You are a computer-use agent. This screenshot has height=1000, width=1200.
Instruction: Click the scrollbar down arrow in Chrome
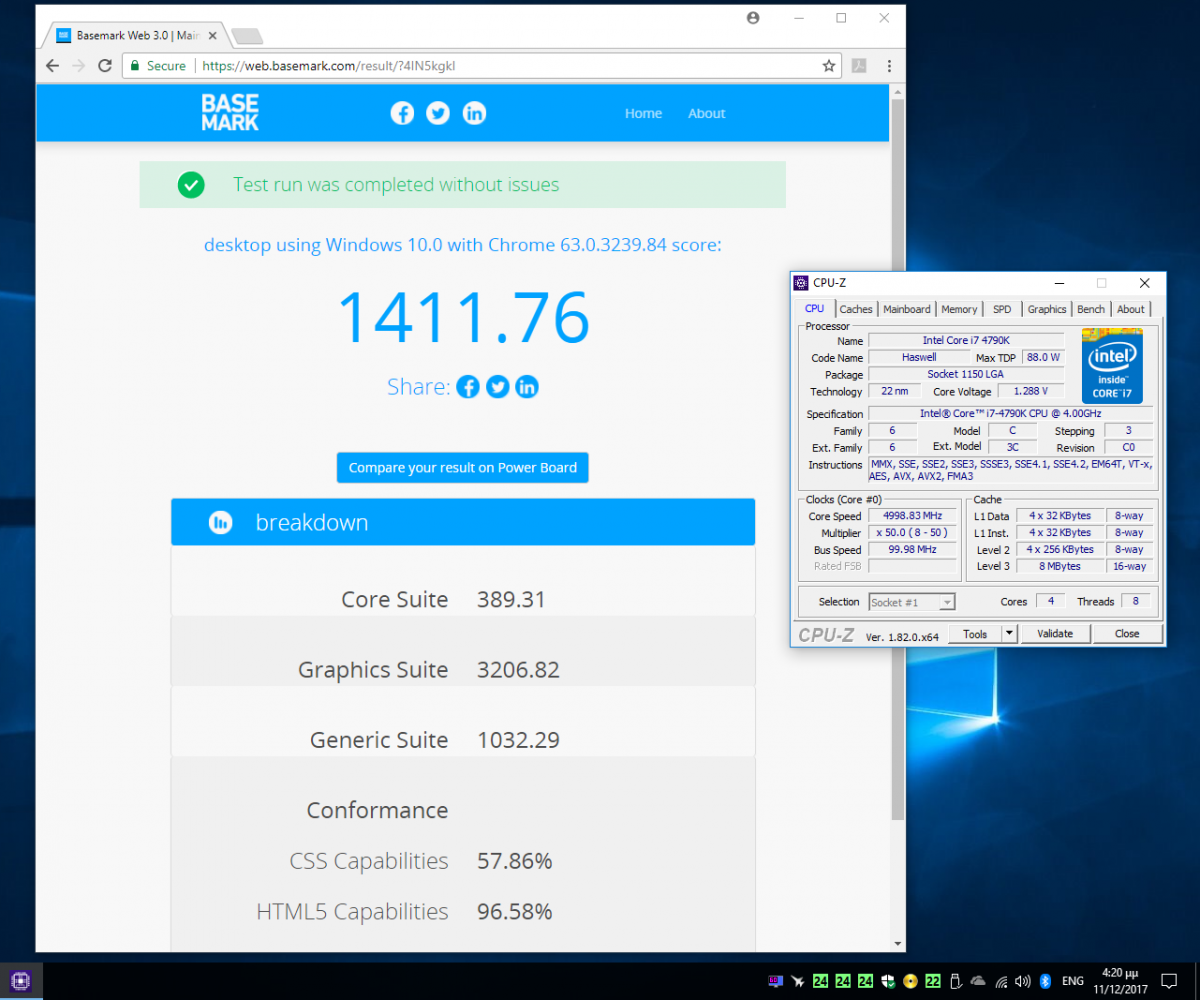pos(897,943)
